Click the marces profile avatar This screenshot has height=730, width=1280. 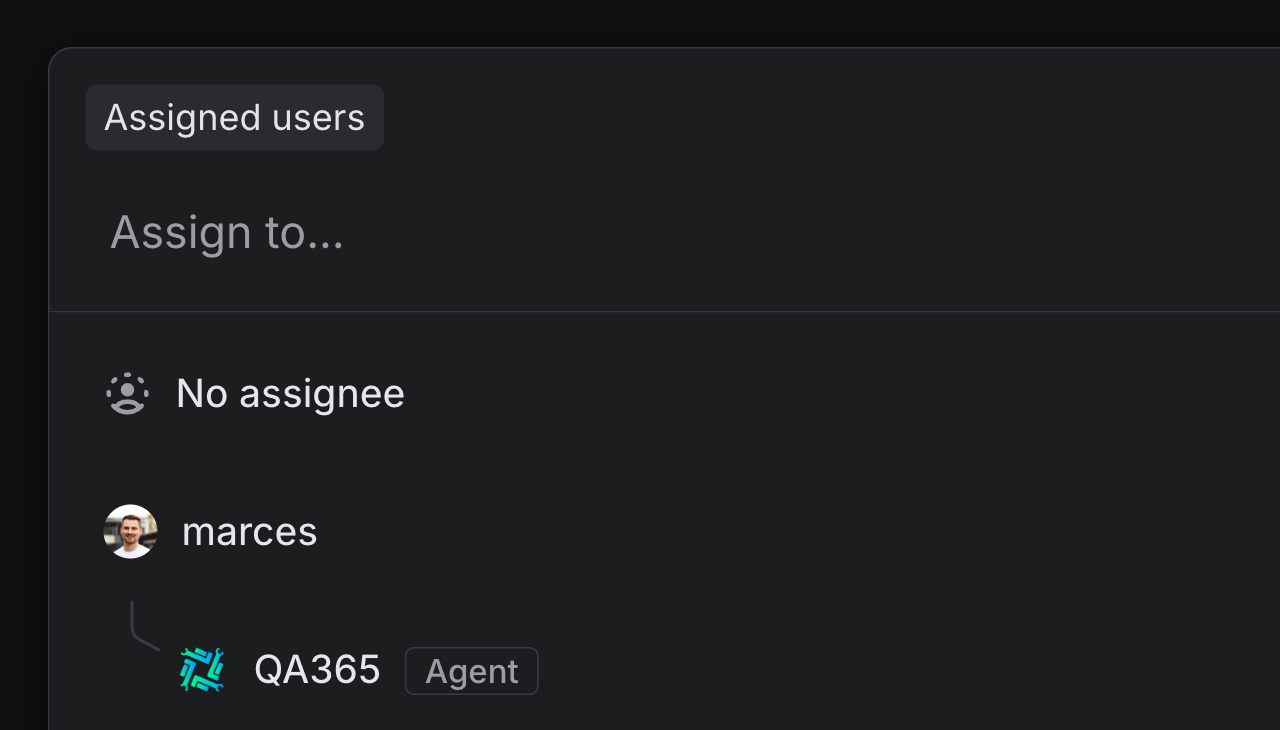pos(131,531)
